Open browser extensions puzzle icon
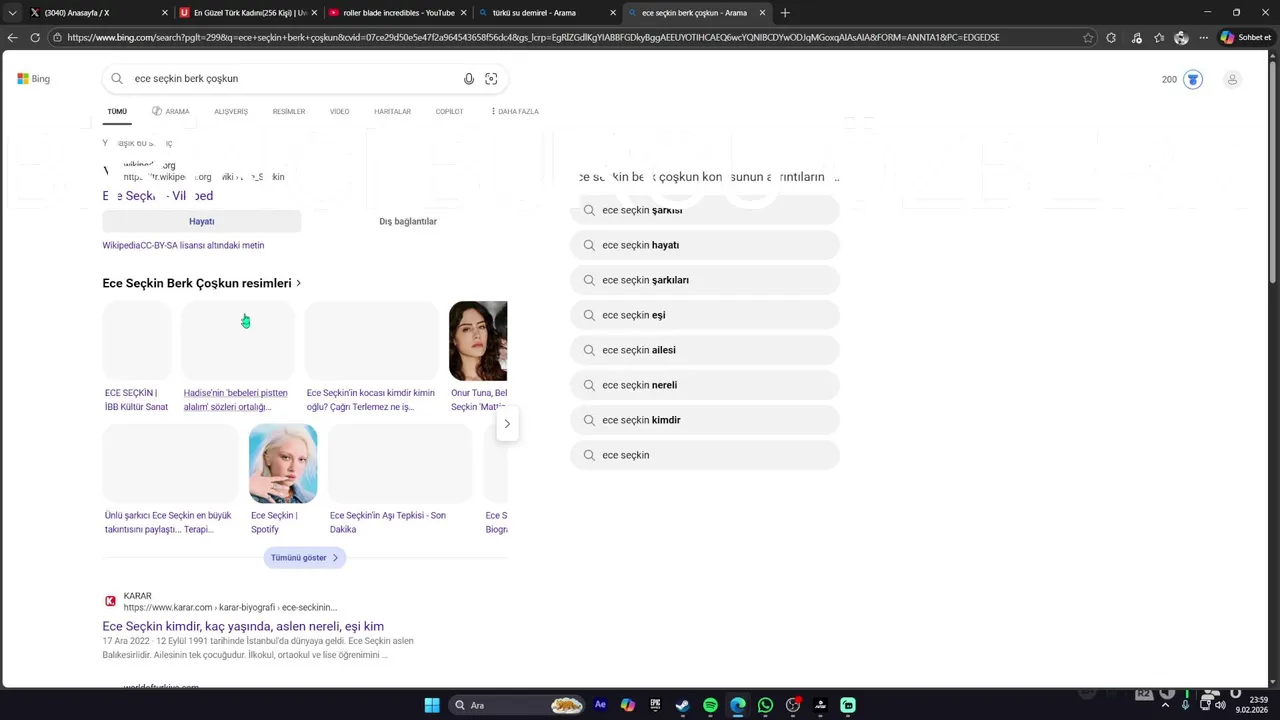 1111,37
